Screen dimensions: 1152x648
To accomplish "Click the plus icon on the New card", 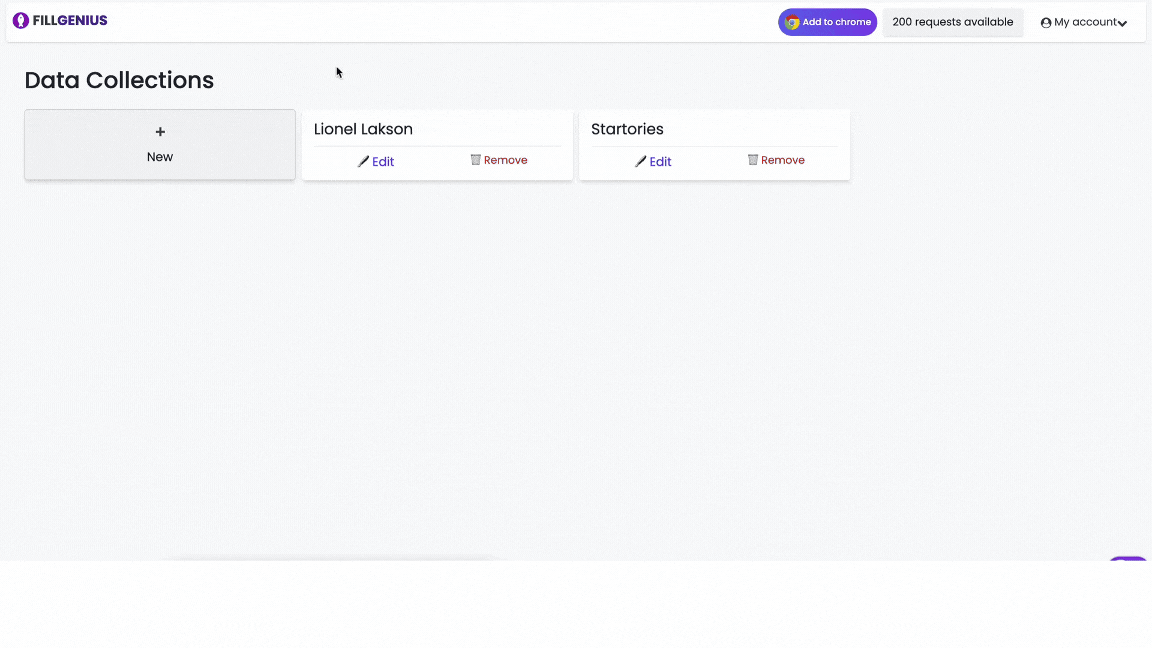I will (159, 130).
